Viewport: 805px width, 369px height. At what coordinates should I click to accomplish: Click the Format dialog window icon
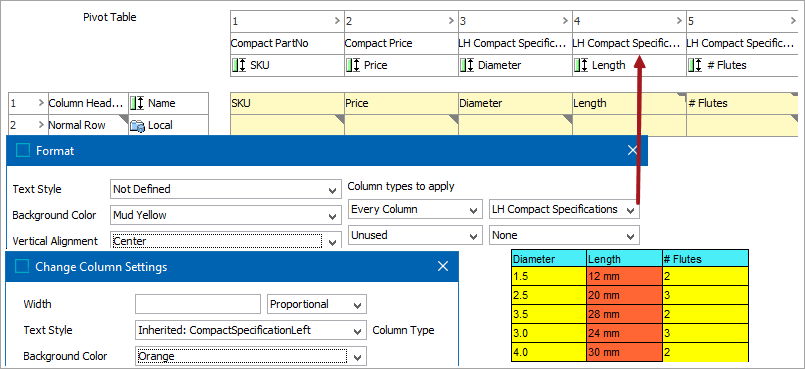click(x=23, y=151)
